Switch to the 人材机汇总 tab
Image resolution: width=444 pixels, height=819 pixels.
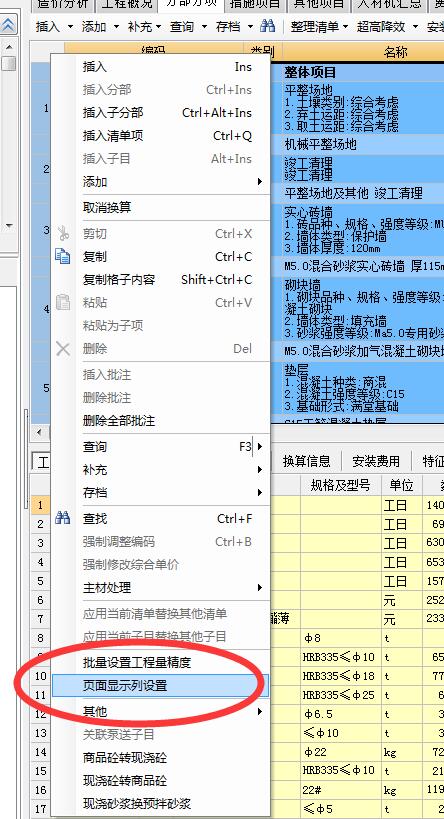(x=389, y=4)
